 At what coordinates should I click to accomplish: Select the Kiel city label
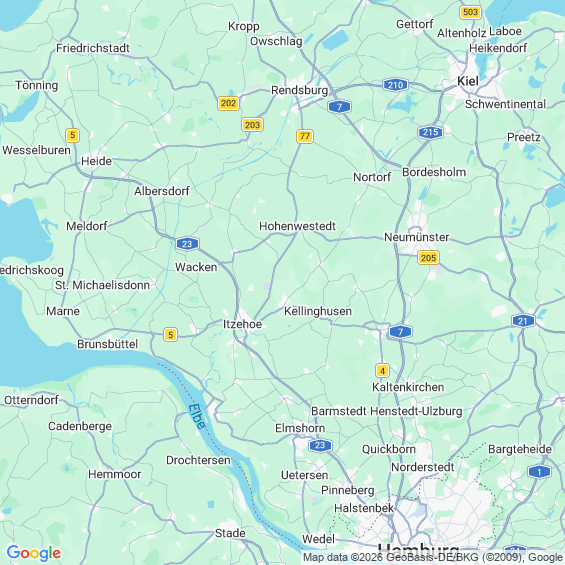click(468, 81)
